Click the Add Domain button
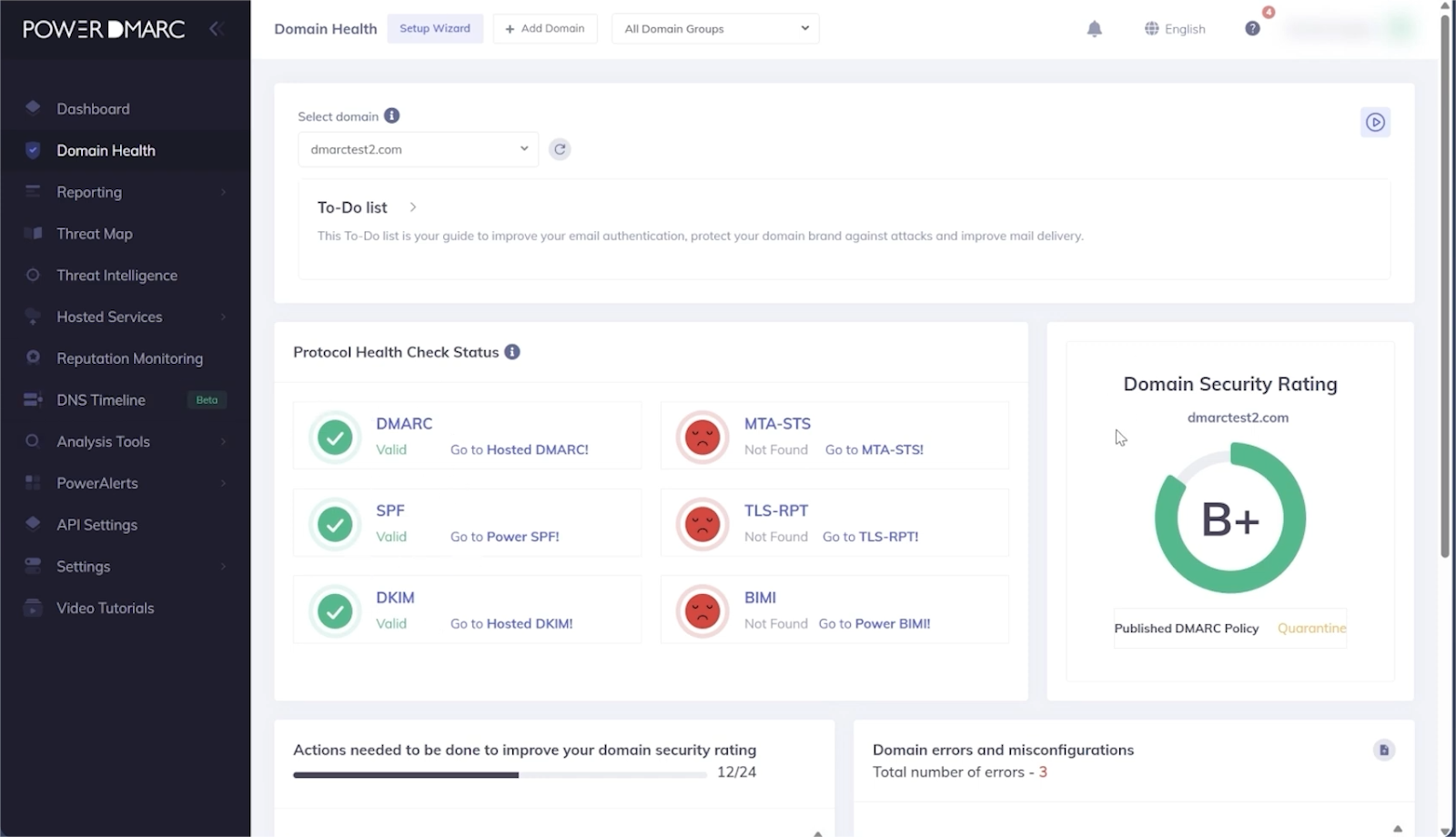 [545, 29]
